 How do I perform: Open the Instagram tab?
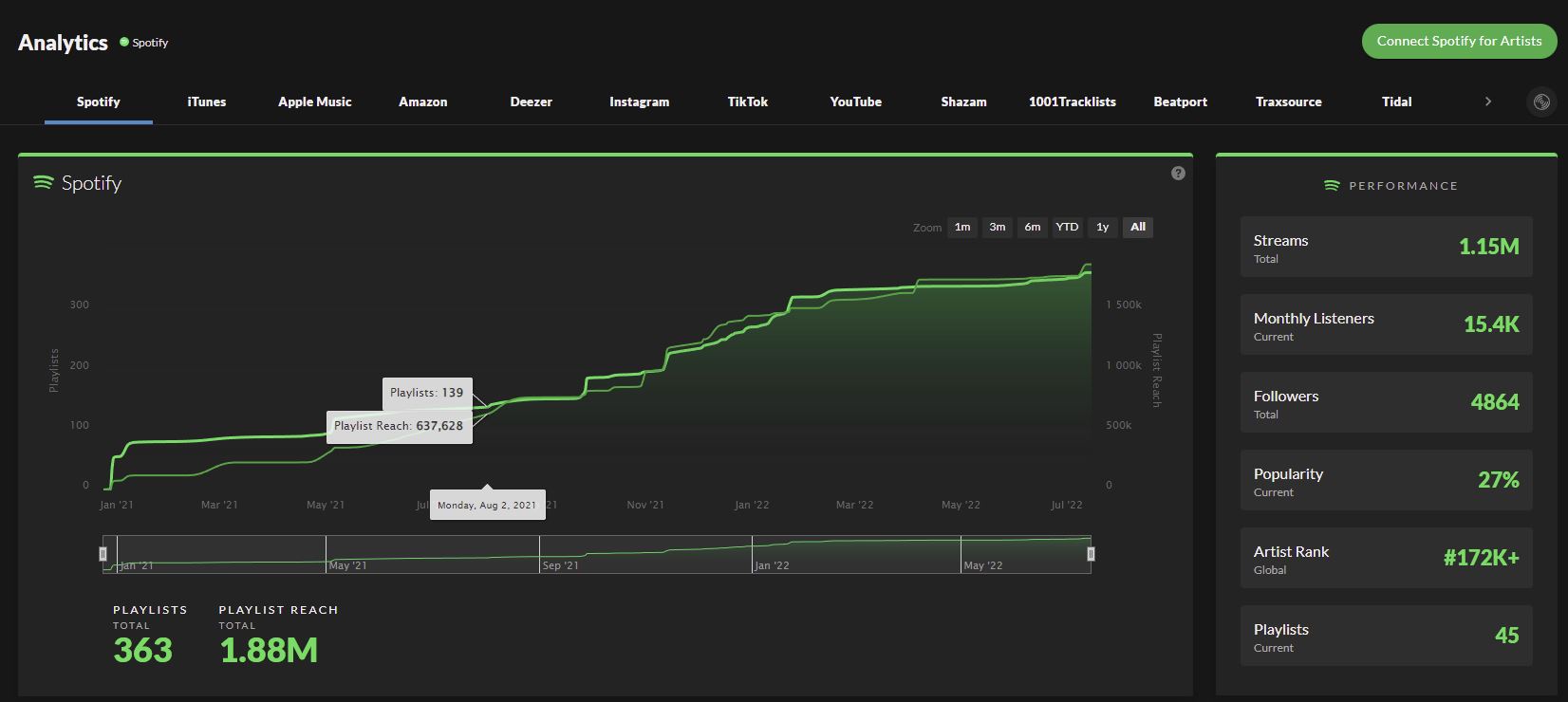click(x=640, y=102)
